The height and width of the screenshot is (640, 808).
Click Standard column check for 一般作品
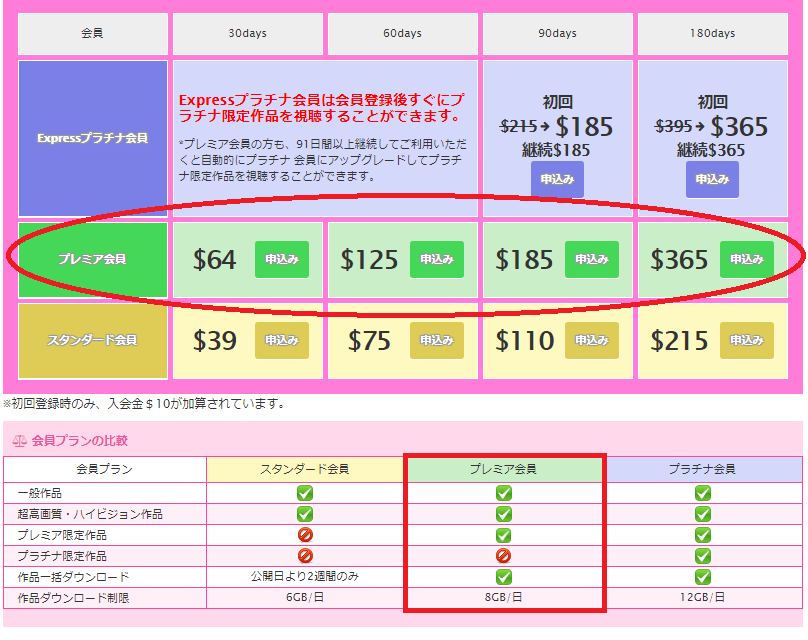pos(305,493)
